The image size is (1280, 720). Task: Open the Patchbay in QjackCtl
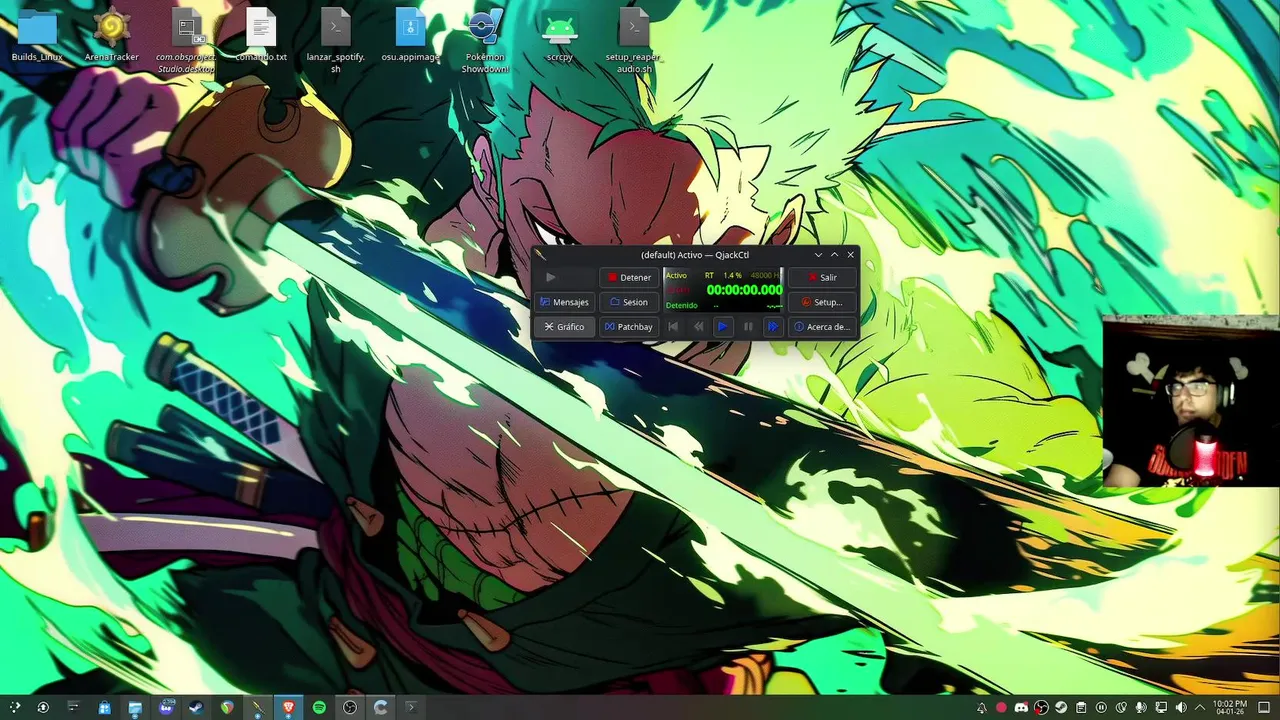[x=629, y=327]
